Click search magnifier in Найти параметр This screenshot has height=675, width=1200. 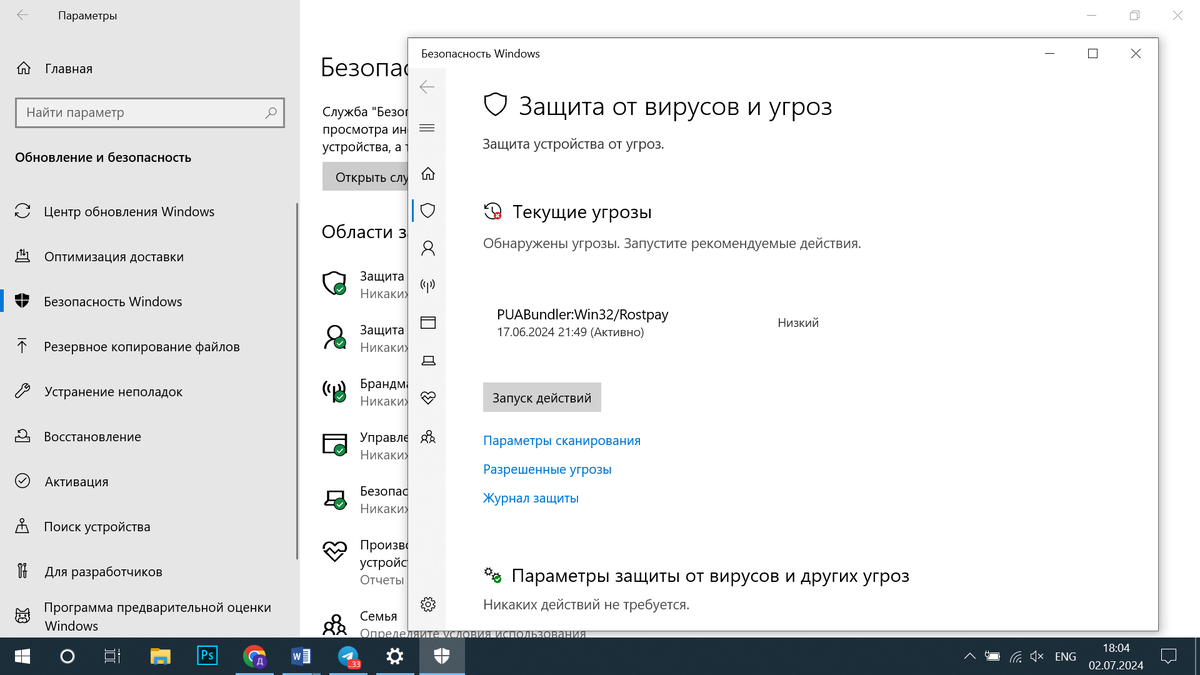(x=271, y=113)
